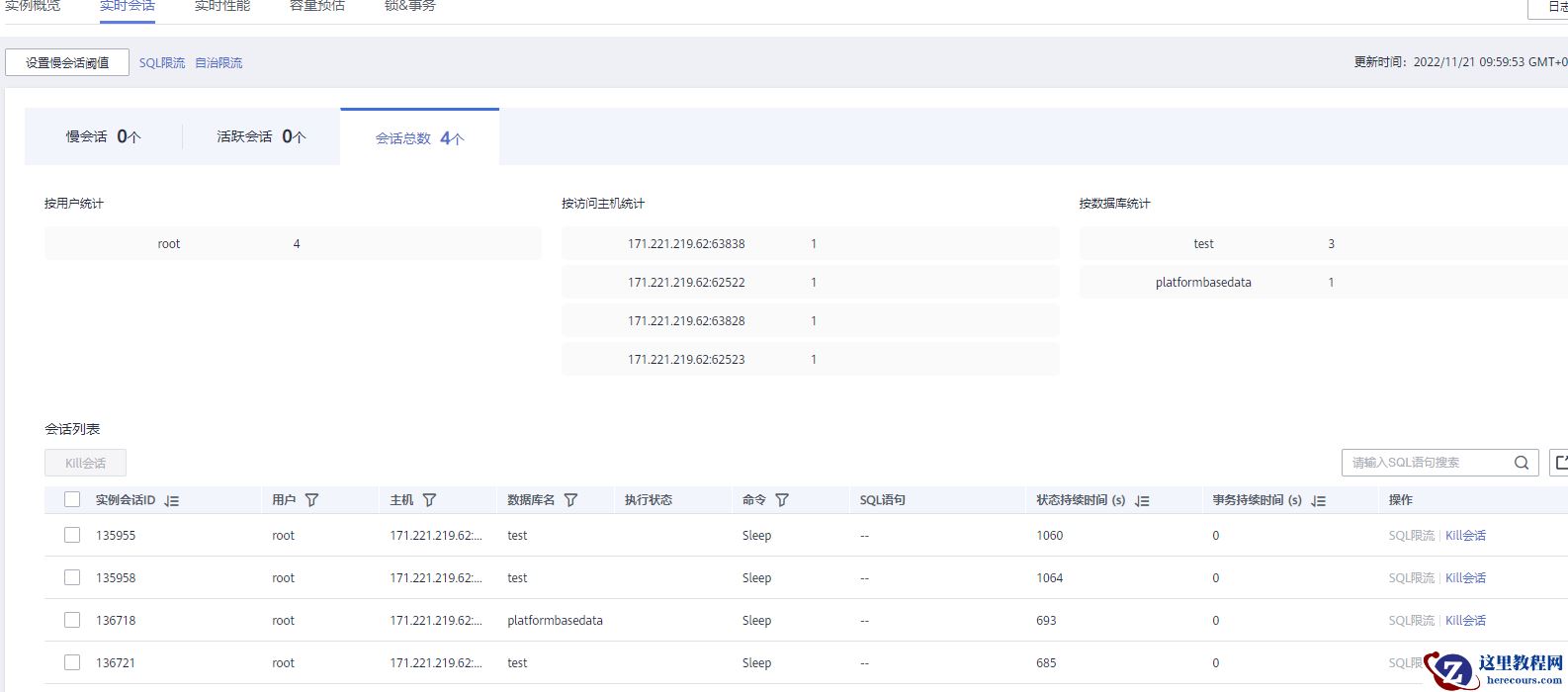The width and height of the screenshot is (1568, 692).
Task: Open the SQL throttling link in toolbar
Action: 162,62
